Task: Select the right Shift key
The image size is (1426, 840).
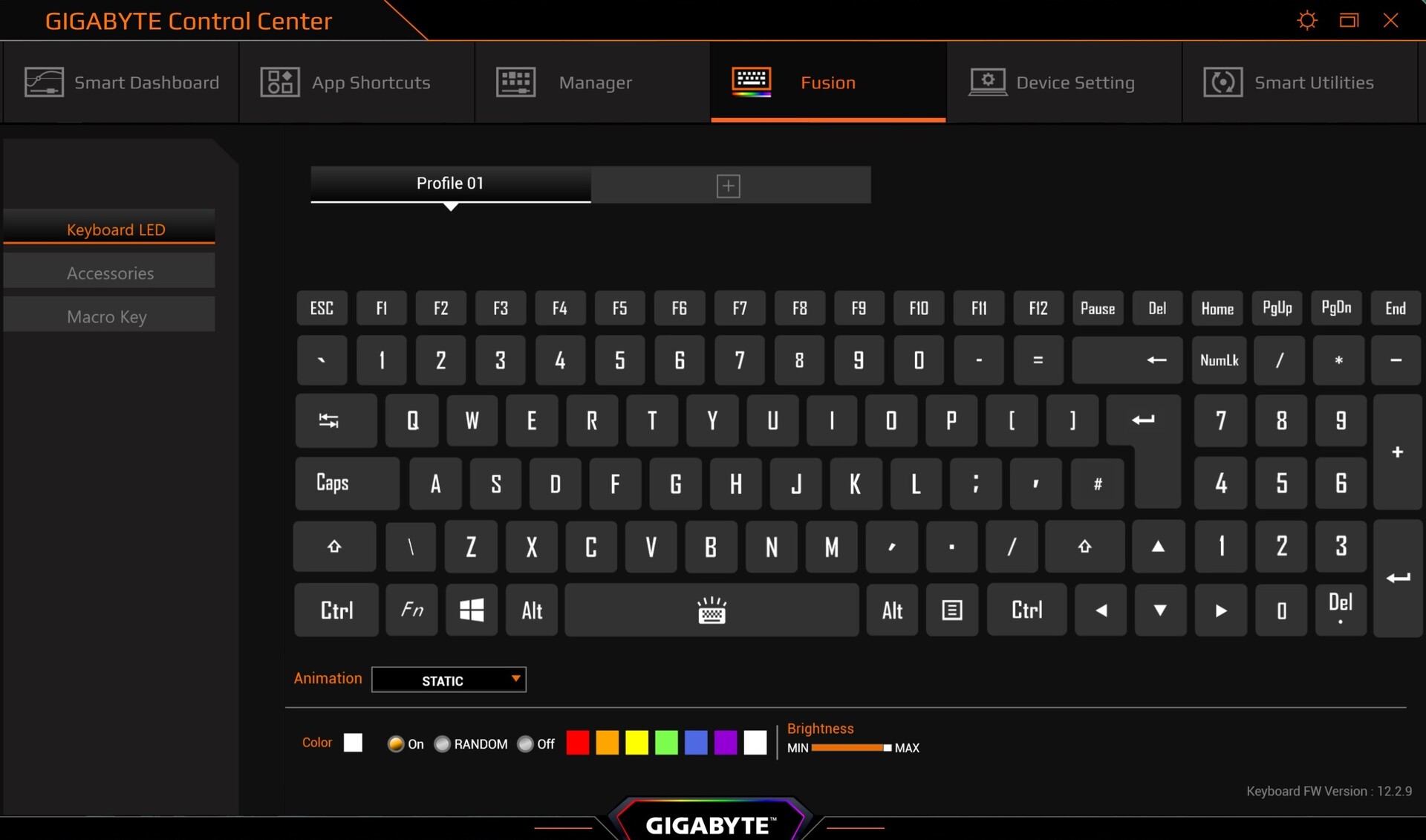Action: click(x=1084, y=547)
